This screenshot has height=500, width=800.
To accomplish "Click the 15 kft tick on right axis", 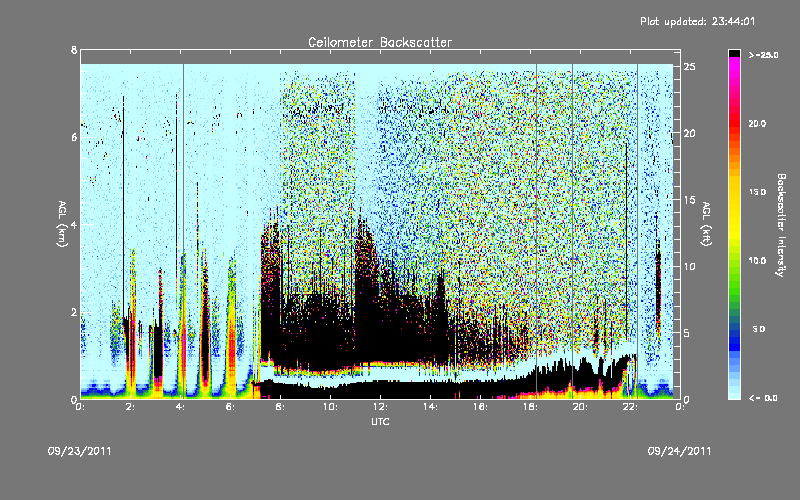I will click(x=689, y=200).
